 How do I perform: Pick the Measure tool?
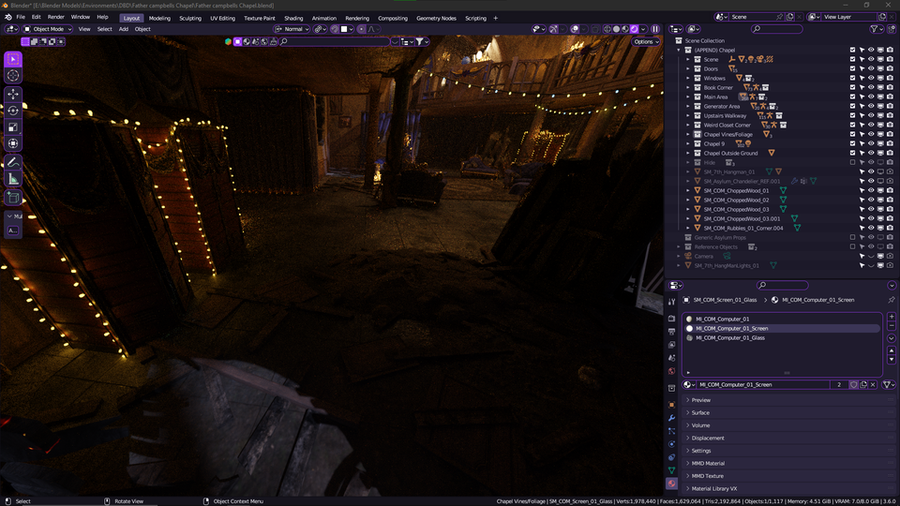point(13,180)
